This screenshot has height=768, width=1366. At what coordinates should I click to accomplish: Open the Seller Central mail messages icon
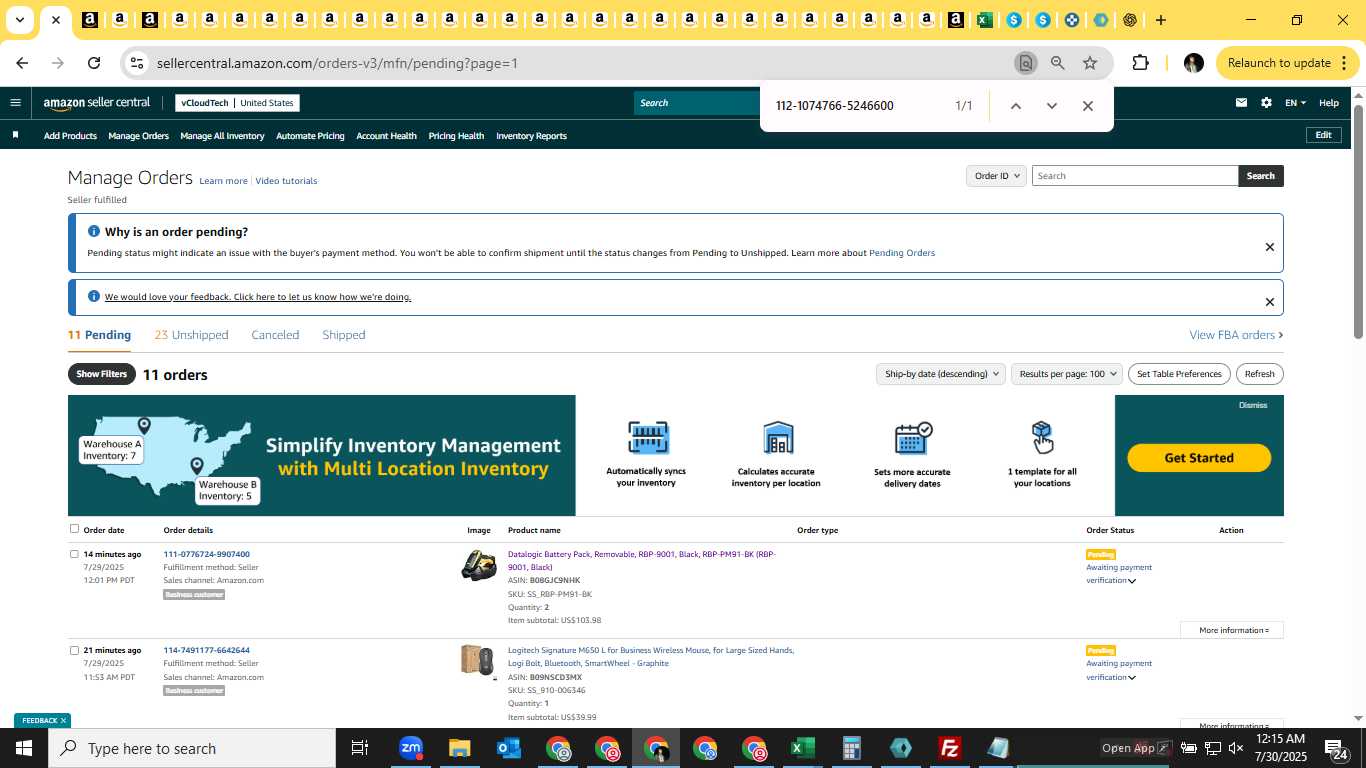[x=1241, y=102]
